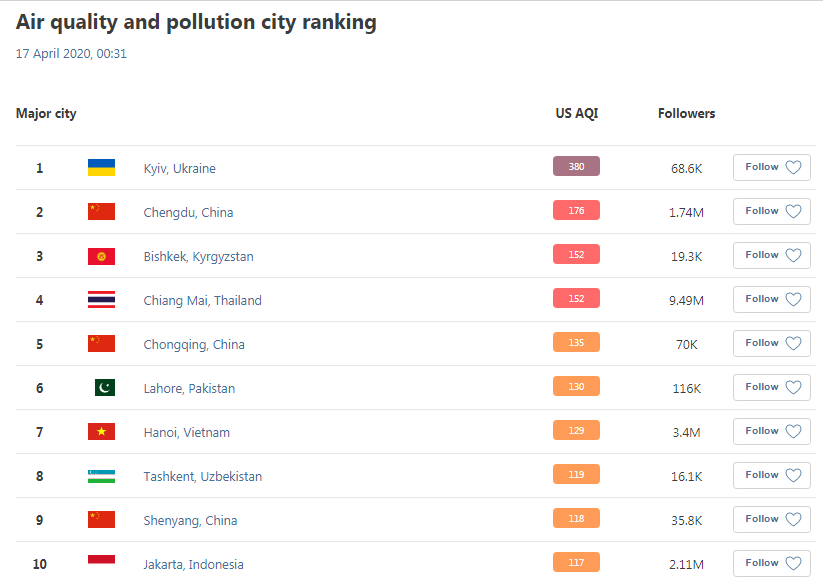
Task: Click the Indonesia flag icon
Action: 101,562
